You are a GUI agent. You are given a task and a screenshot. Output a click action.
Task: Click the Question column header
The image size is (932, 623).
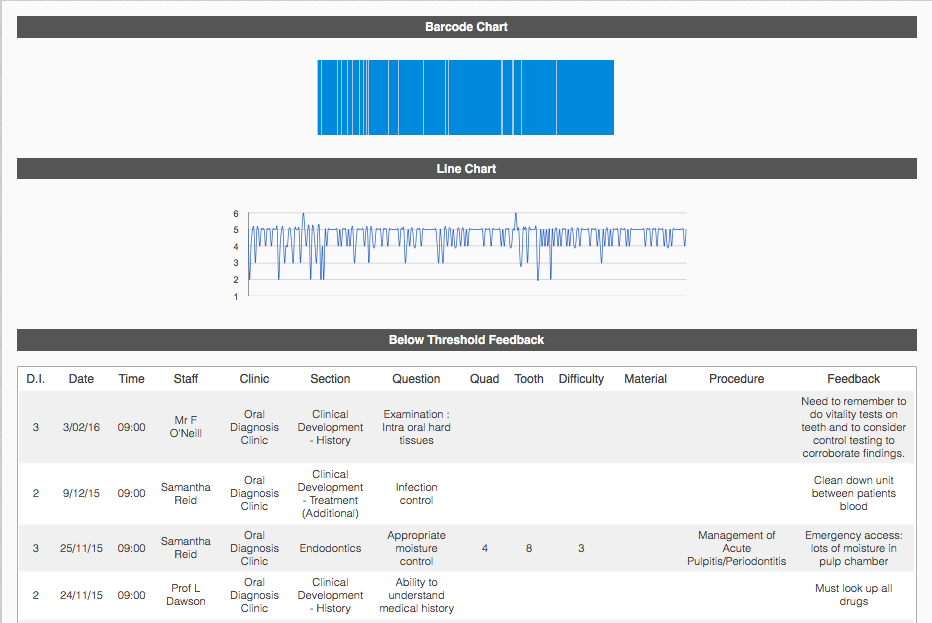pyautogui.click(x=416, y=379)
